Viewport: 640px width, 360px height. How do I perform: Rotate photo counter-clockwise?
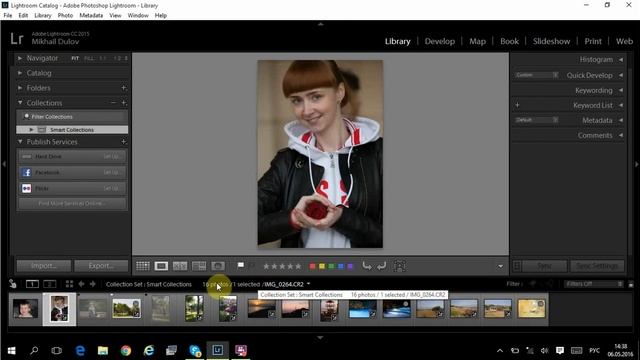(x=367, y=266)
